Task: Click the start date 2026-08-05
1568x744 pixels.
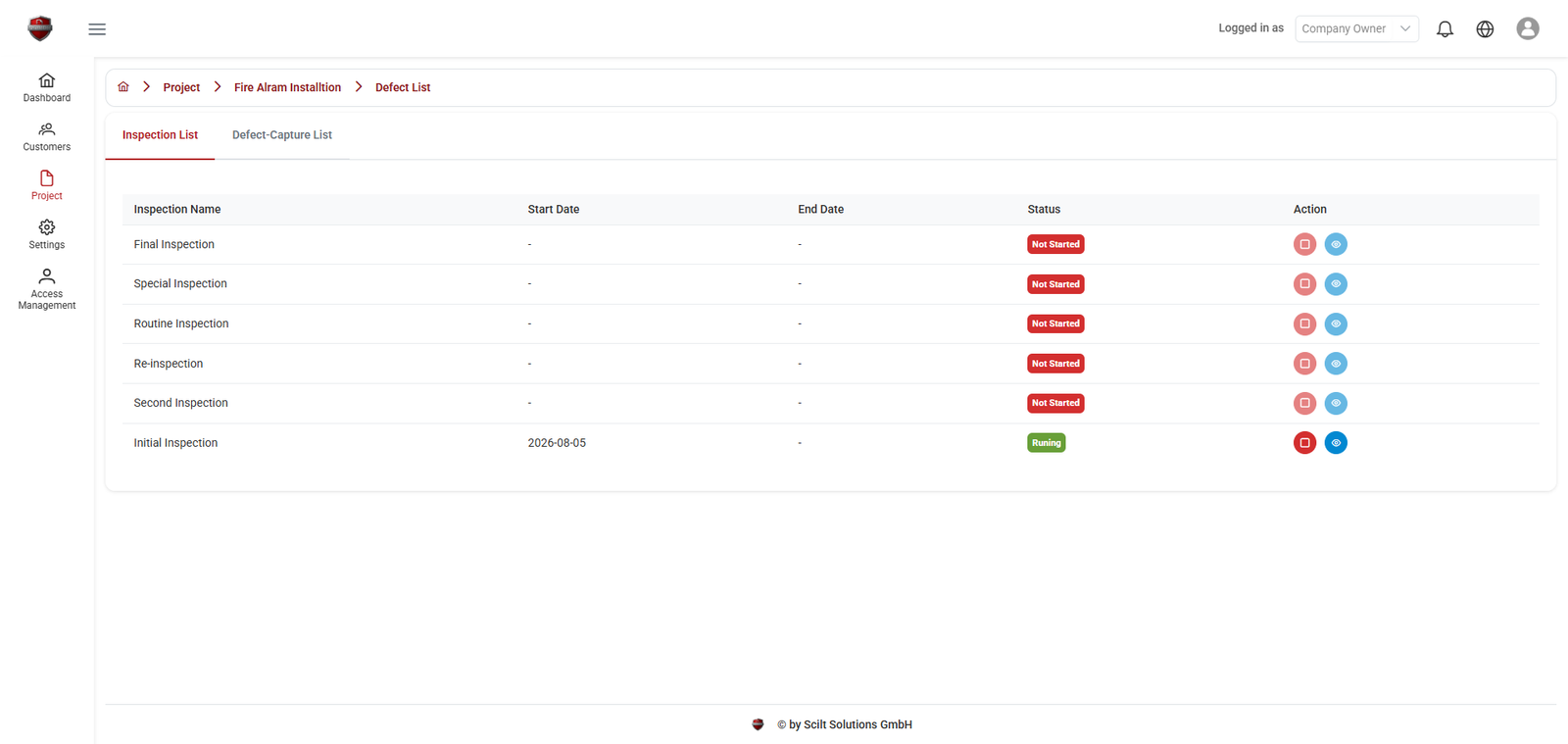Action: tap(557, 443)
